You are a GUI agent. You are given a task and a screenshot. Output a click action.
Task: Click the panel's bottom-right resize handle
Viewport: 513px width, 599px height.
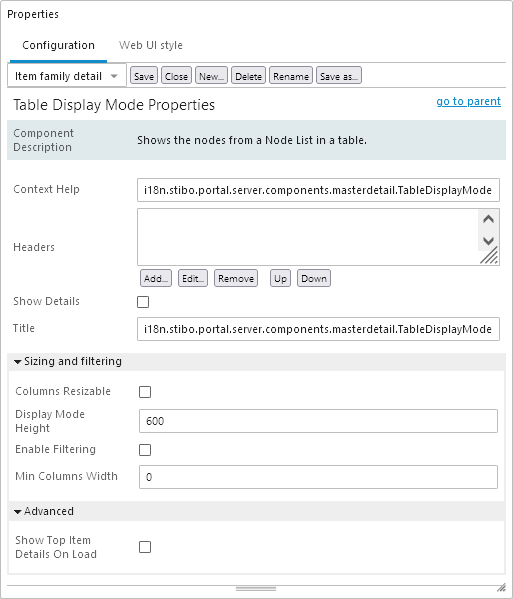[502, 588]
